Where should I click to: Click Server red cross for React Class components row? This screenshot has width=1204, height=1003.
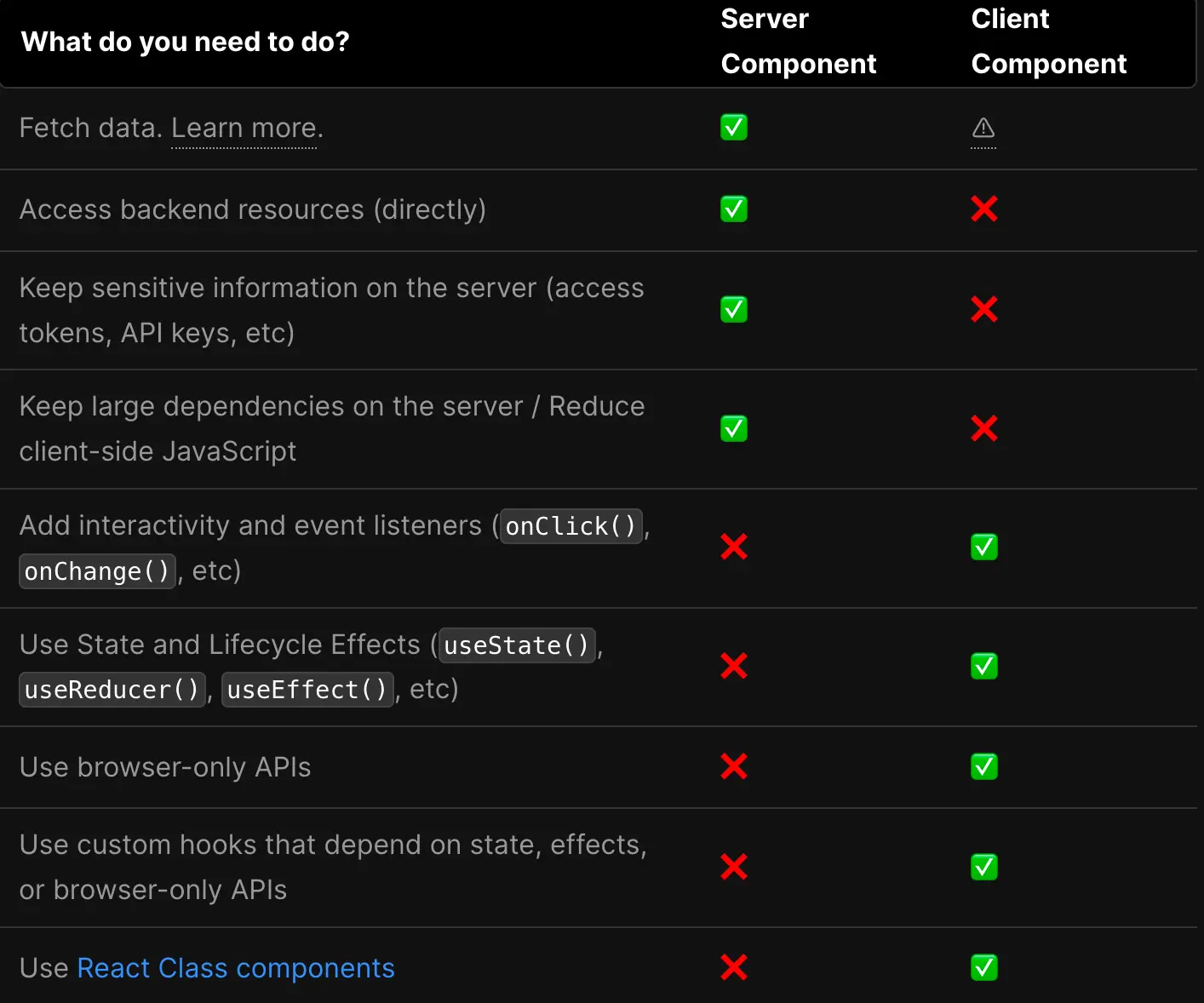pos(734,967)
